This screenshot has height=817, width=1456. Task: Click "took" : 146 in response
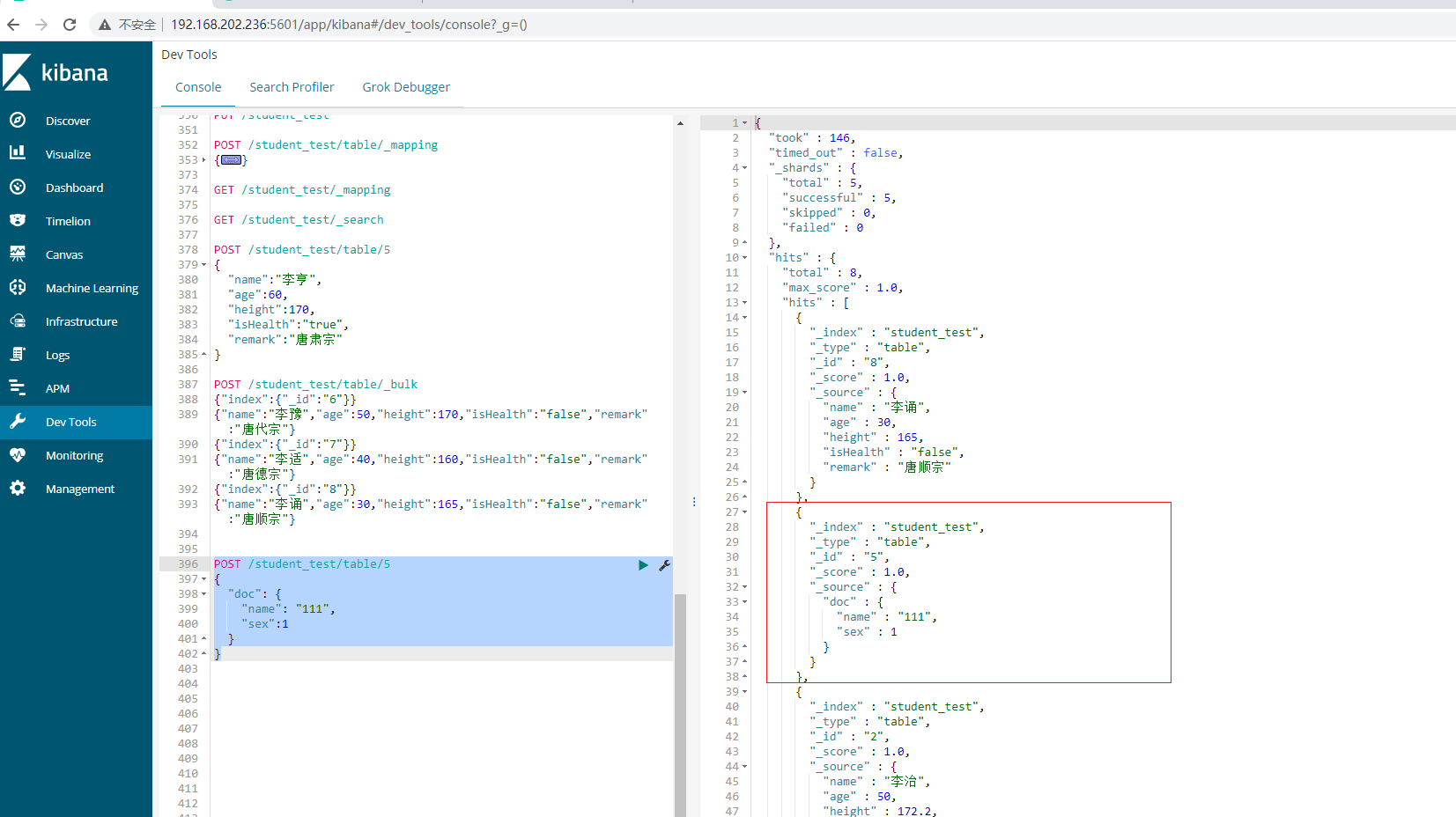[x=811, y=138]
